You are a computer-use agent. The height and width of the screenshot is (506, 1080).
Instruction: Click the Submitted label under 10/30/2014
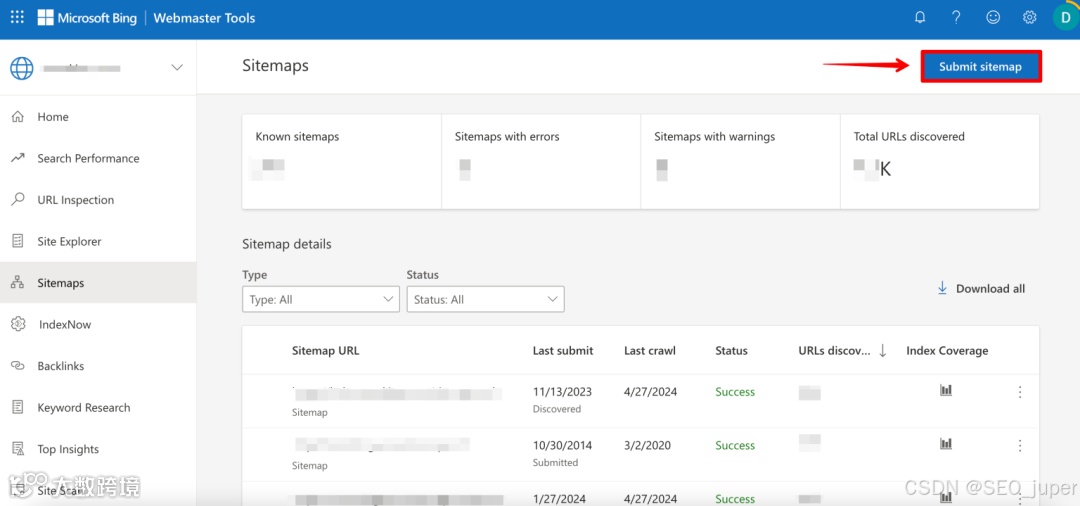pyautogui.click(x=555, y=463)
